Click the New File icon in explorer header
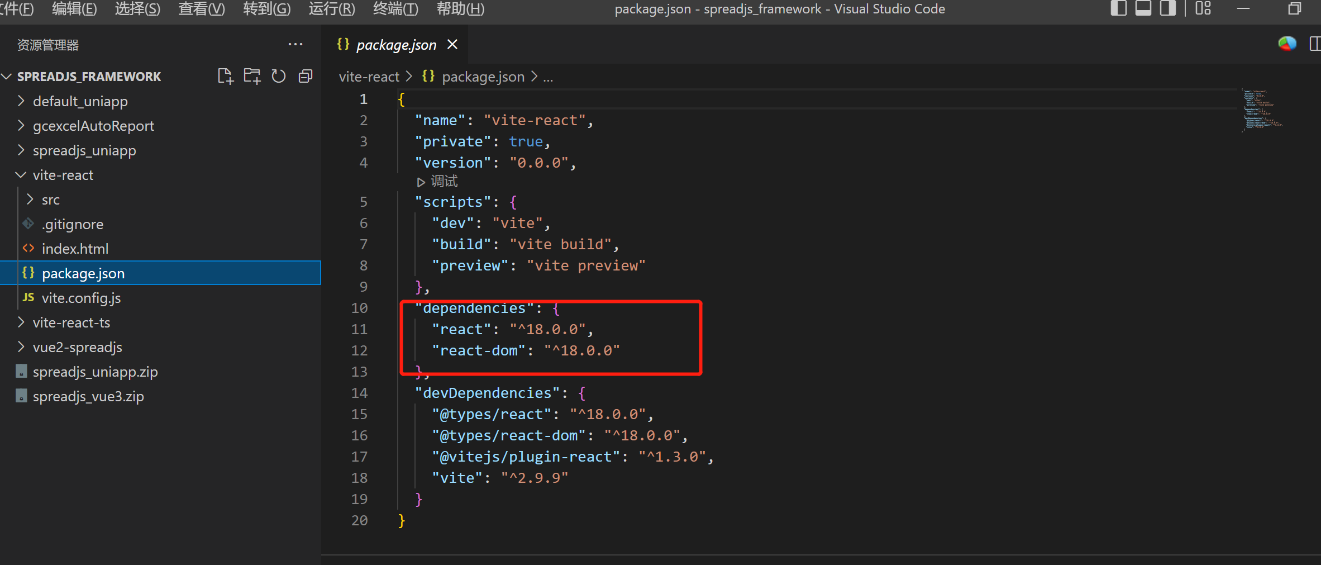1321x565 pixels. pyautogui.click(x=225, y=76)
